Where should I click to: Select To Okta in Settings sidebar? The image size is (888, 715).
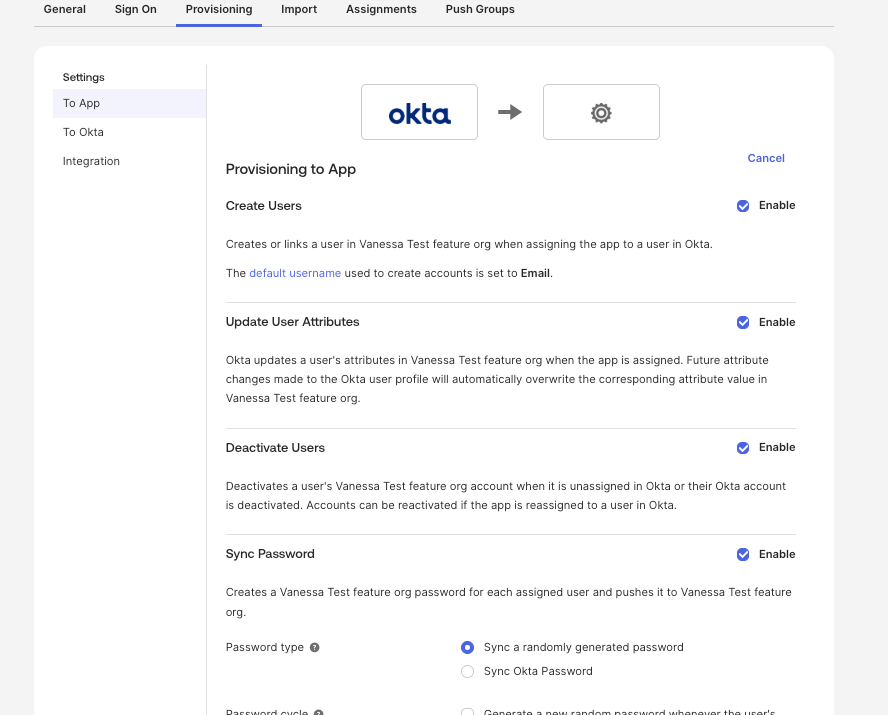130,132
